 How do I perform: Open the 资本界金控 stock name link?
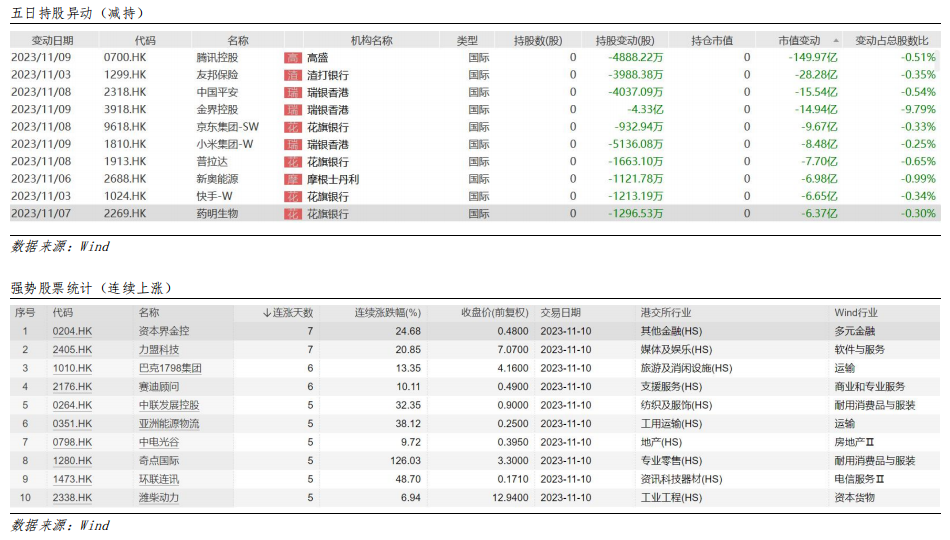(x=164, y=332)
